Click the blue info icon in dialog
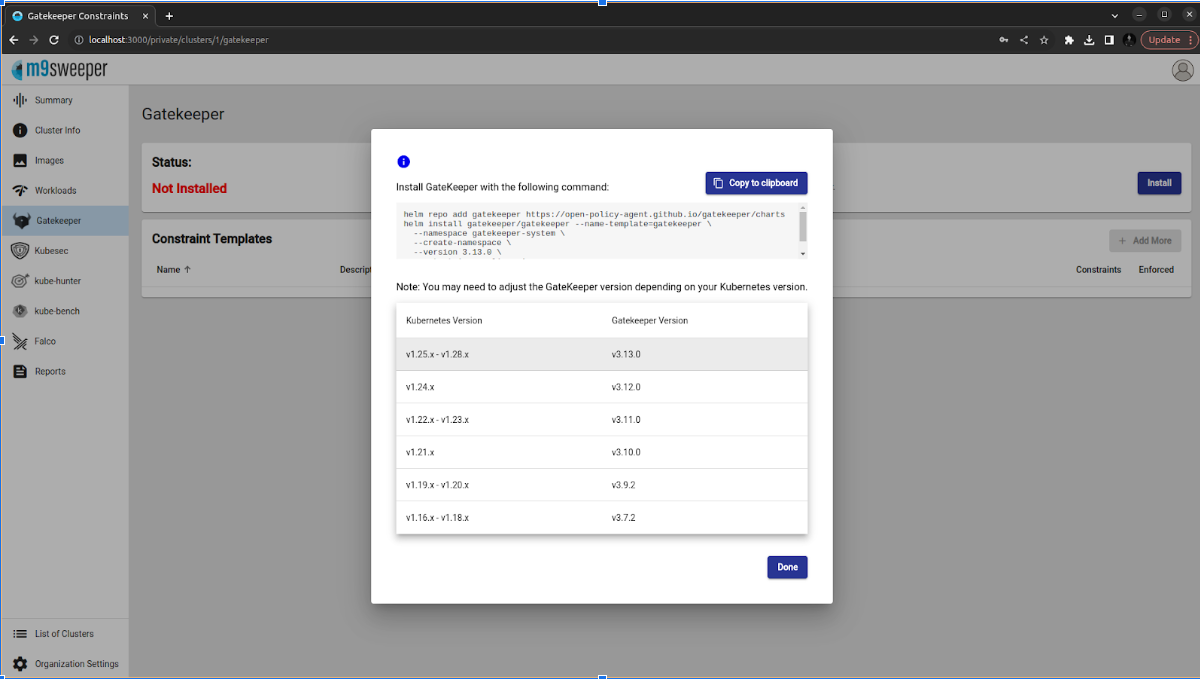Image resolution: width=1200 pixels, height=679 pixels. click(x=403, y=162)
